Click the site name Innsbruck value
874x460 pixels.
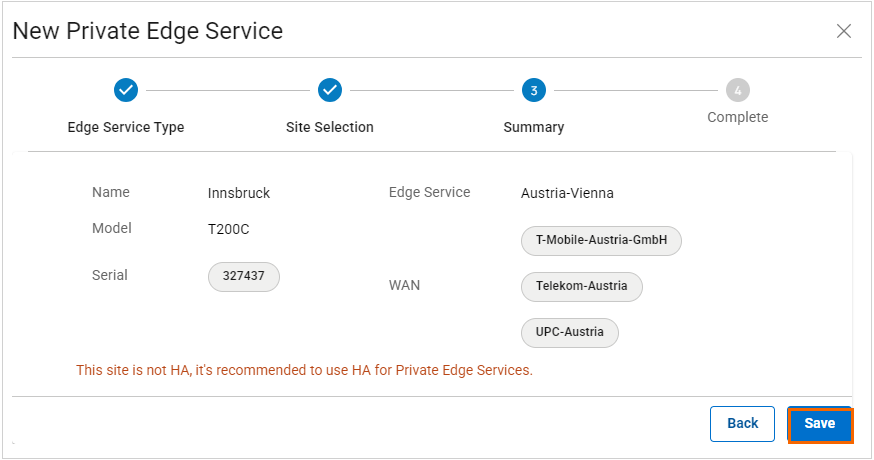pyautogui.click(x=239, y=193)
